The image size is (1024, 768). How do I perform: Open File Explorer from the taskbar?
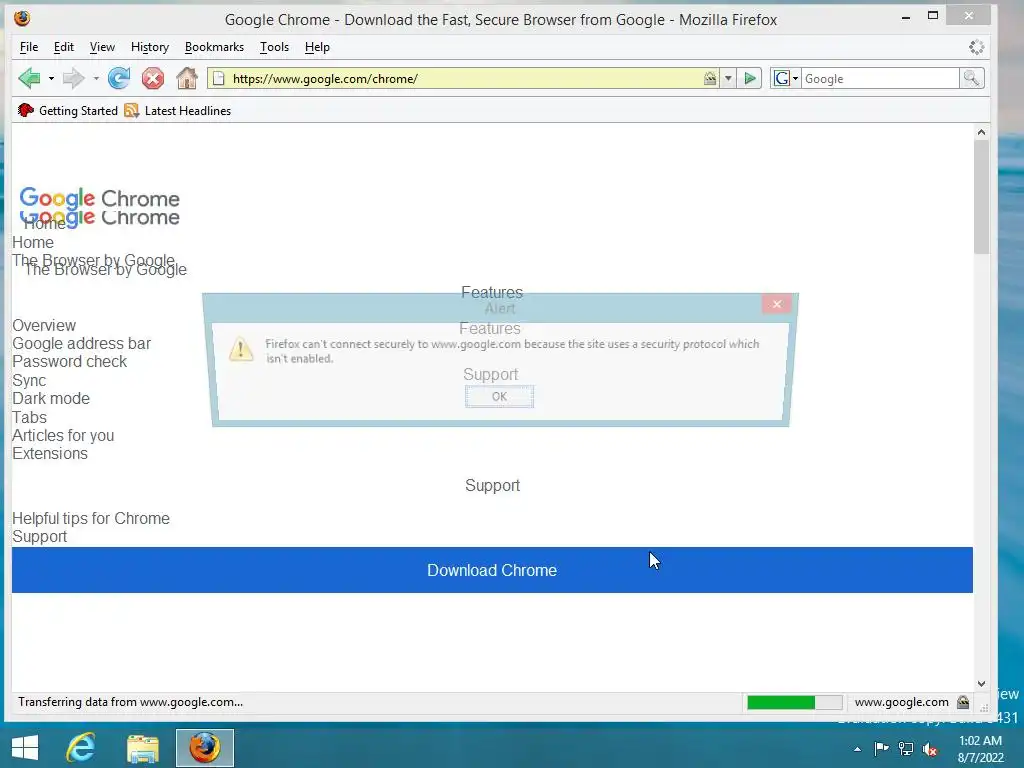tap(142, 748)
